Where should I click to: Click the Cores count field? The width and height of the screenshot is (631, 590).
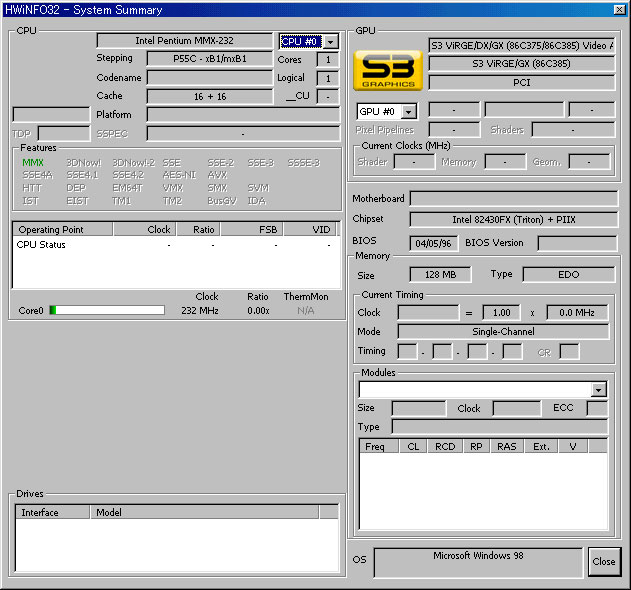(328, 60)
